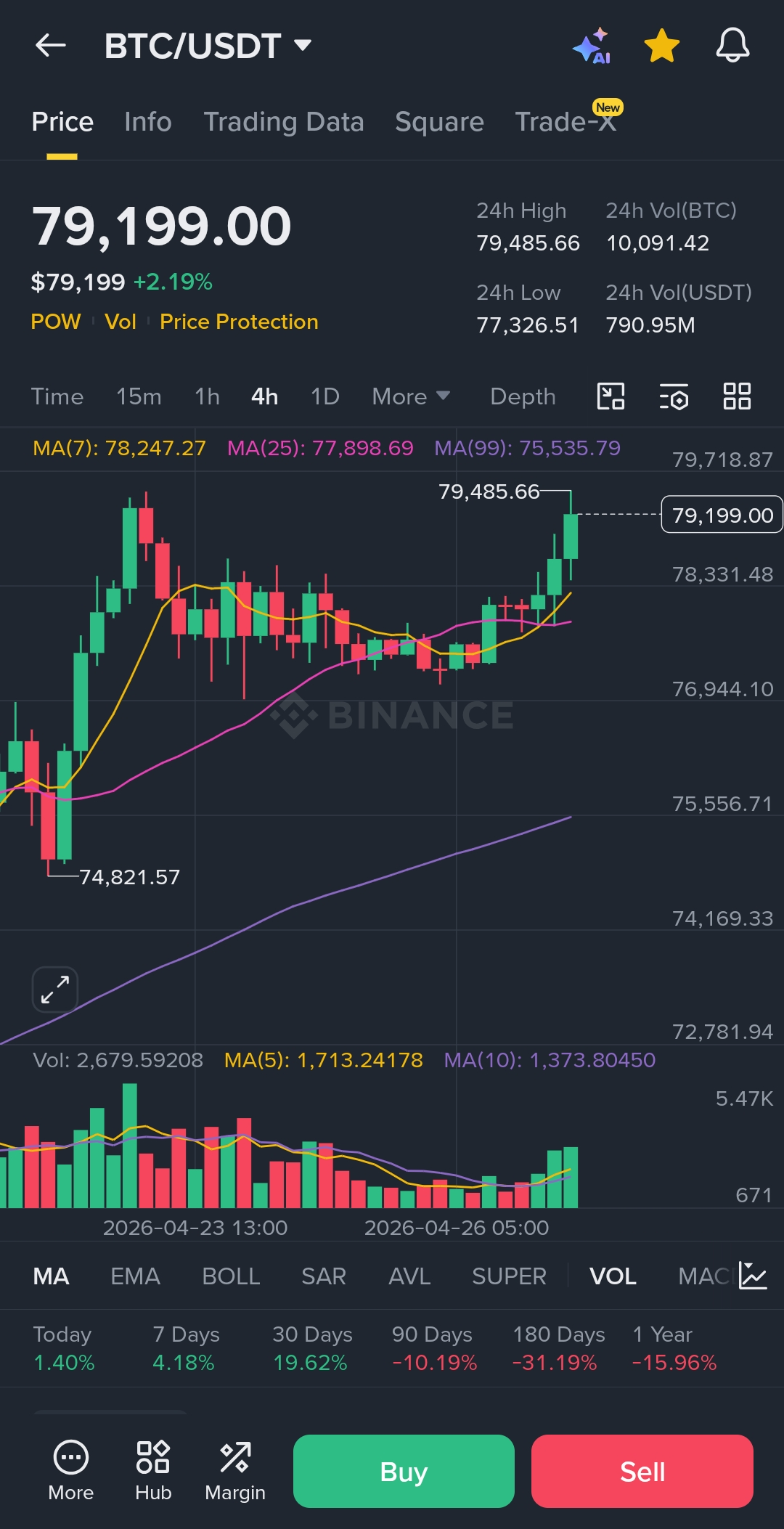
Task: Toggle the EMA indicator
Action: coord(135,1276)
